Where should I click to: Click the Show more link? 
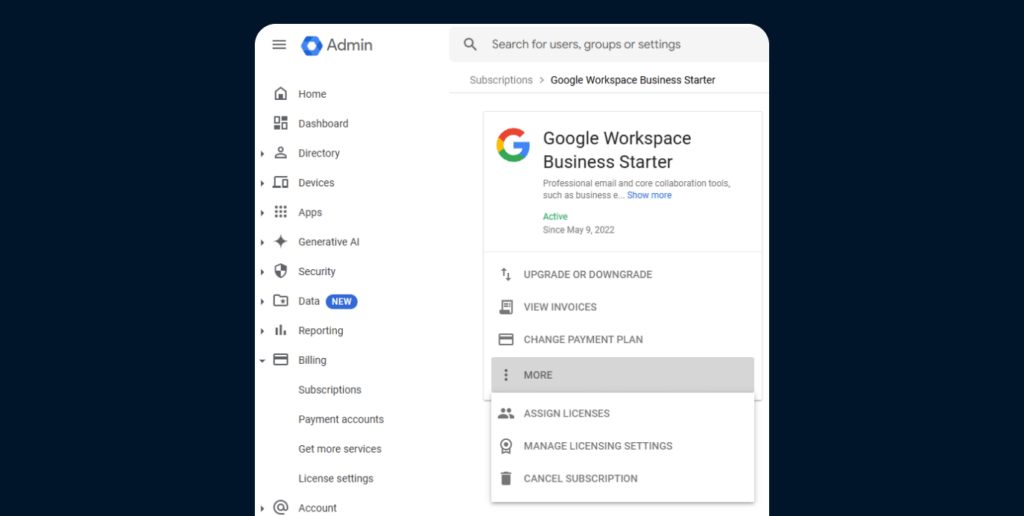point(649,195)
